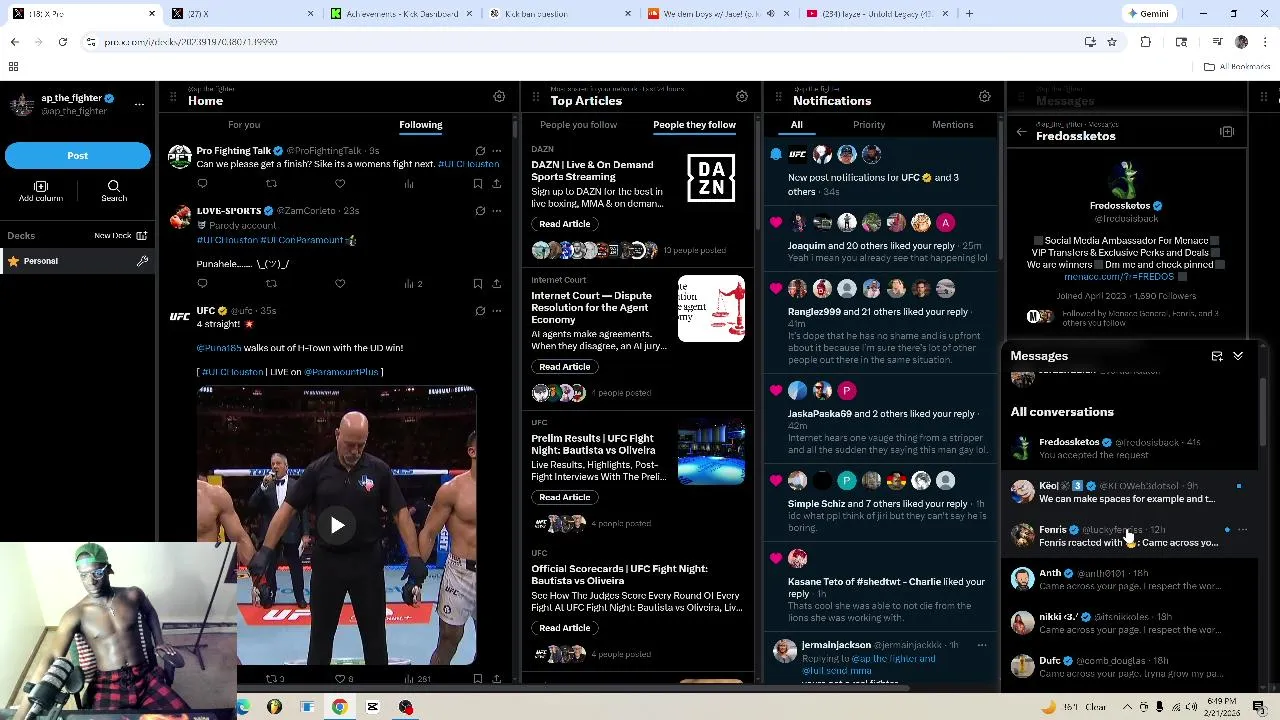This screenshot has width=1280, height=720.
Task: View analytics on LOVE-SPORTS post
Action: pos(413,284)
